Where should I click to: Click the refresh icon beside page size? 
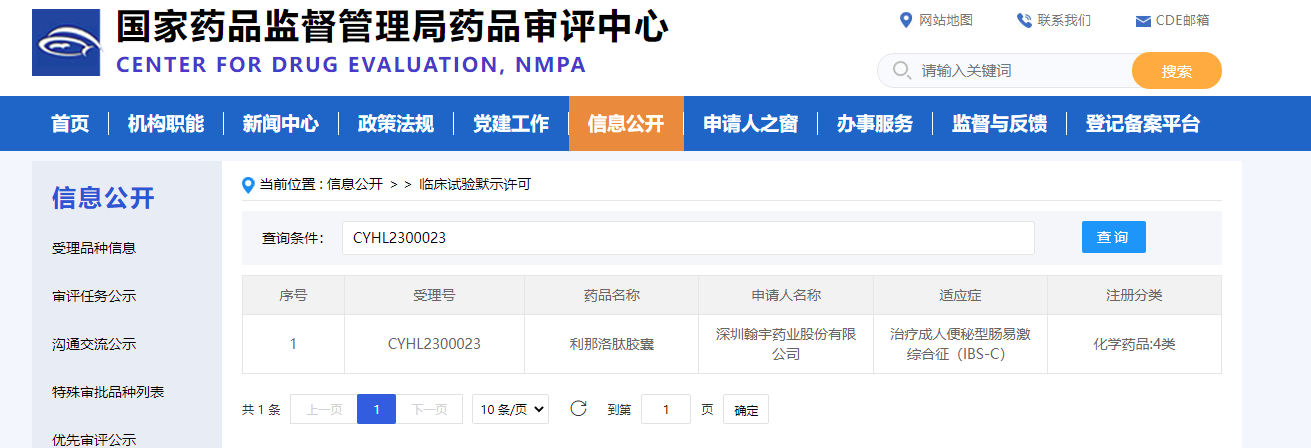tap(578, 408)
